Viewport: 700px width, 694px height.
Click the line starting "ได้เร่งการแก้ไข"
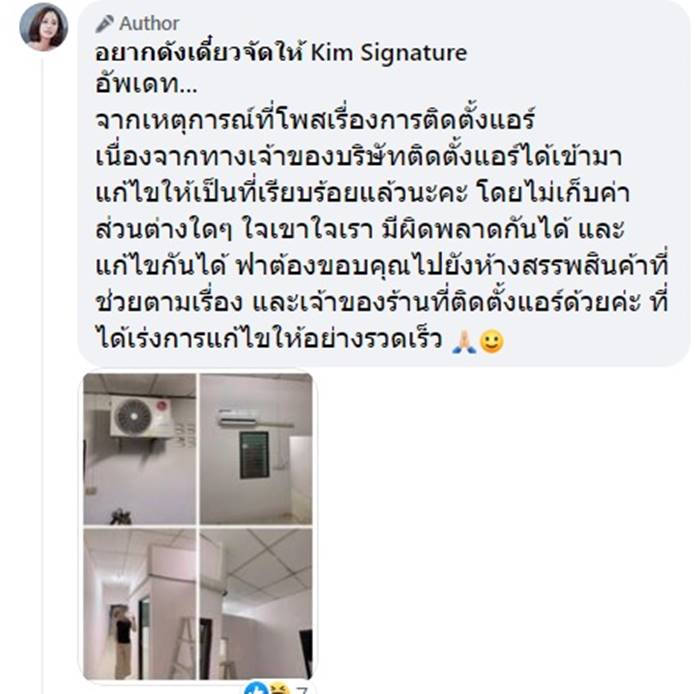click(x=269, y=340)
